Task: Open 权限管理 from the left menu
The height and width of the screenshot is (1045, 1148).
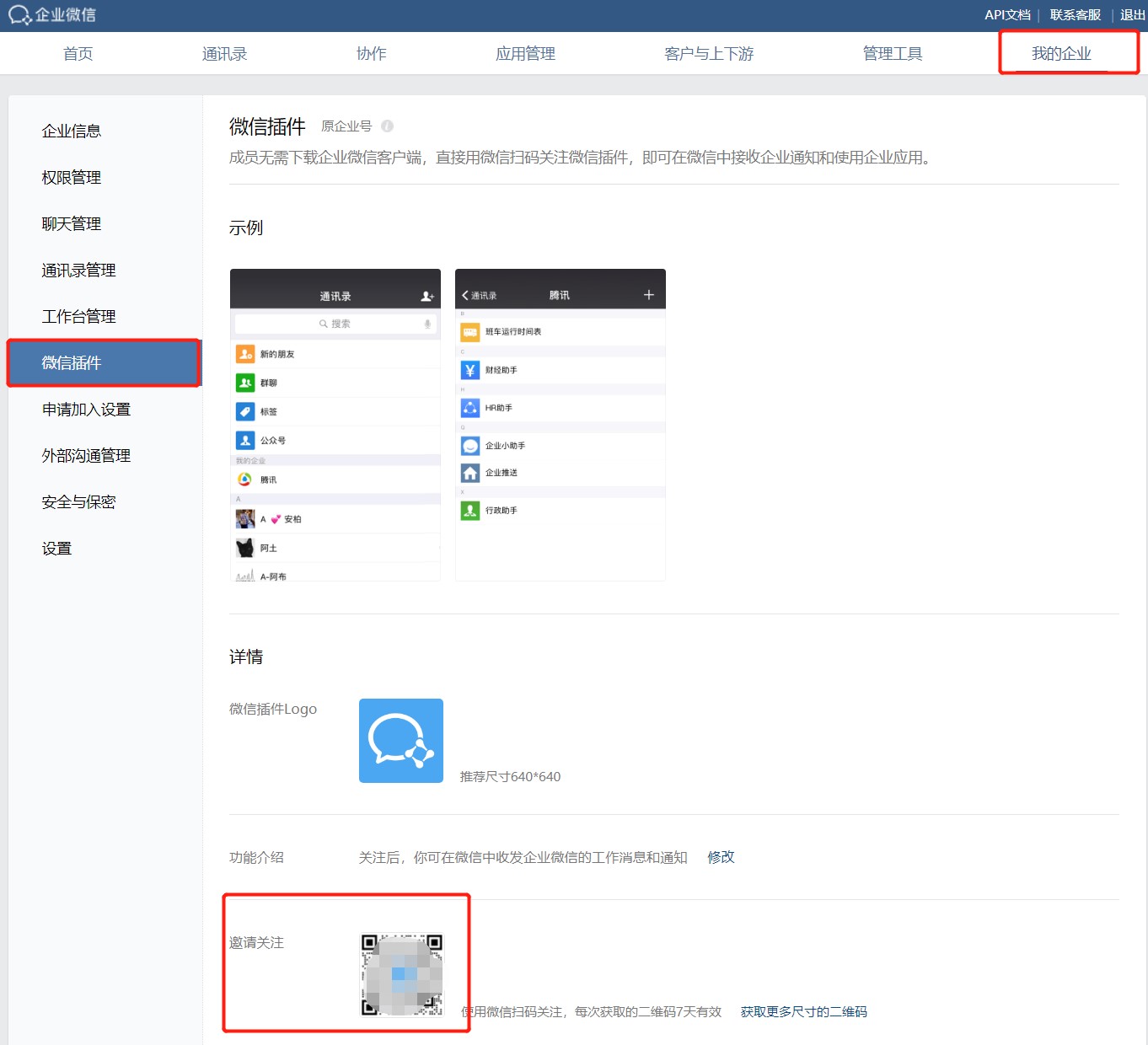Action: click(x=72, y=178)
